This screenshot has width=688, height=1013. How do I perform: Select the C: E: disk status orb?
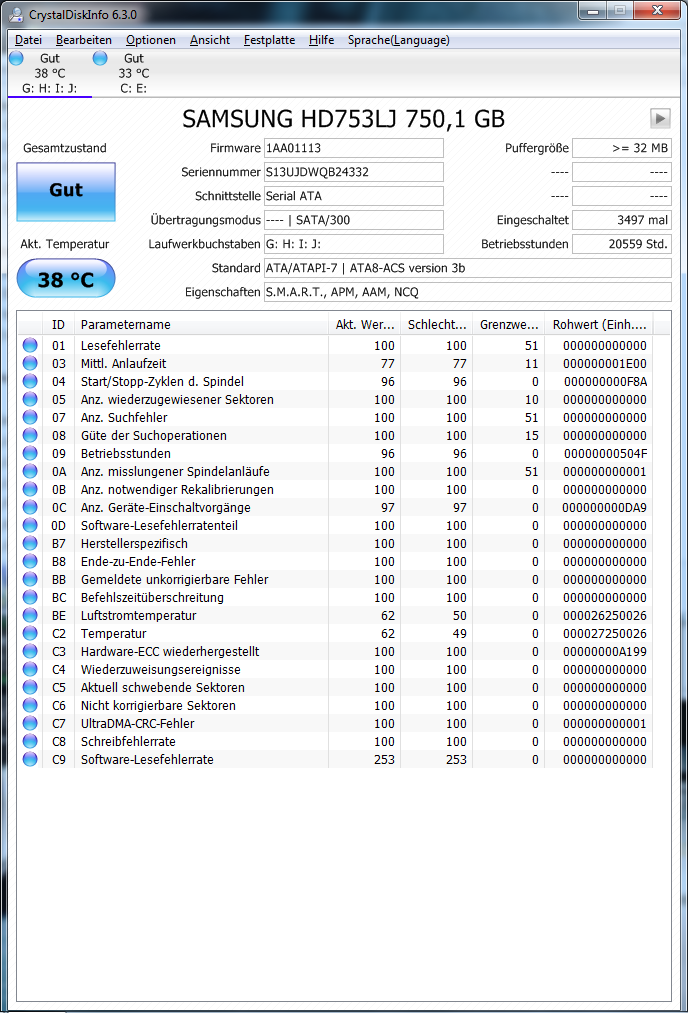tap(100, 58)
